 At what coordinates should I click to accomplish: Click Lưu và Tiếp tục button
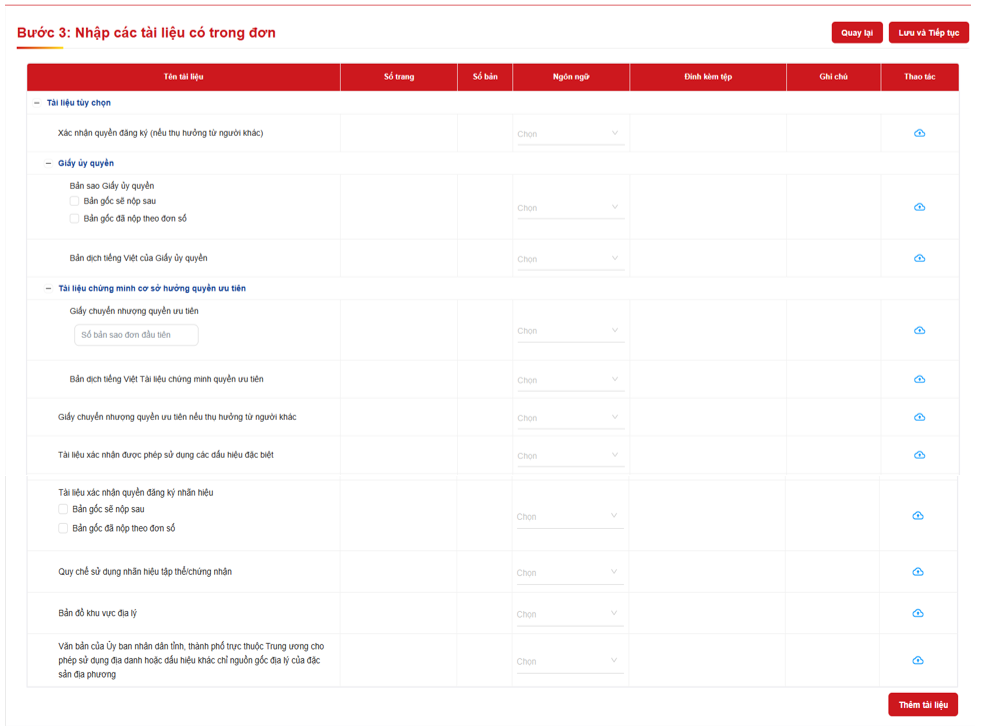928,33
